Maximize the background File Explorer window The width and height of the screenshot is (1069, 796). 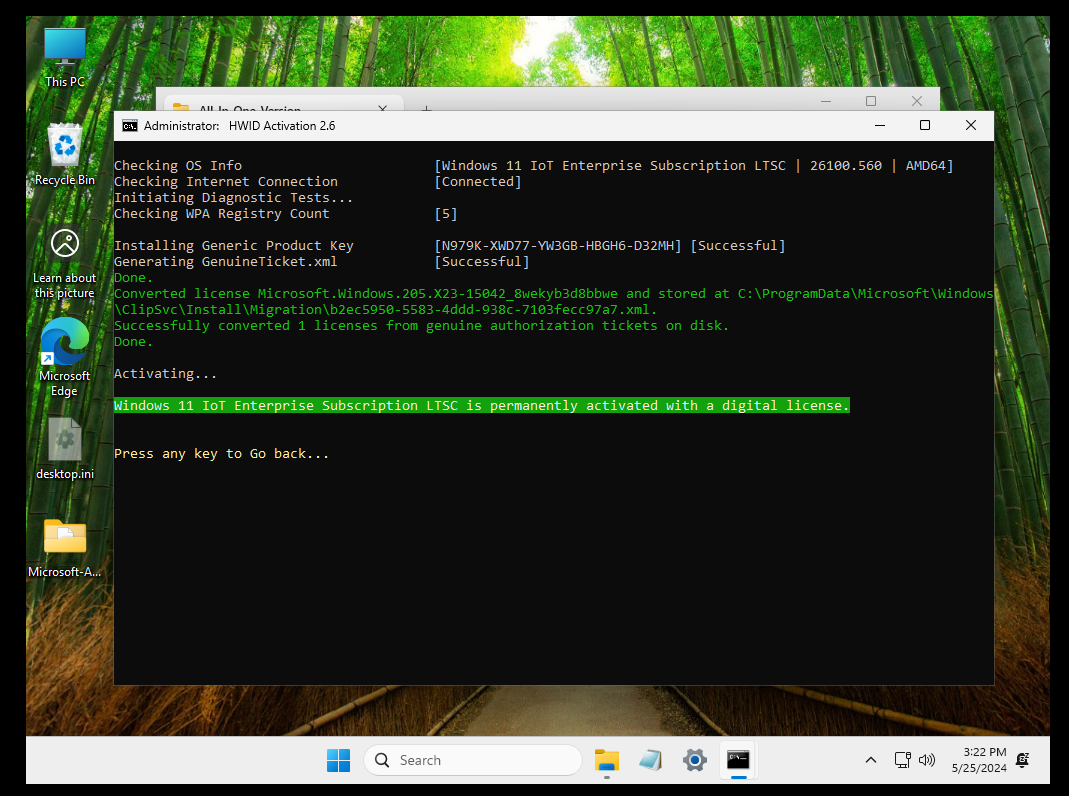871,101
